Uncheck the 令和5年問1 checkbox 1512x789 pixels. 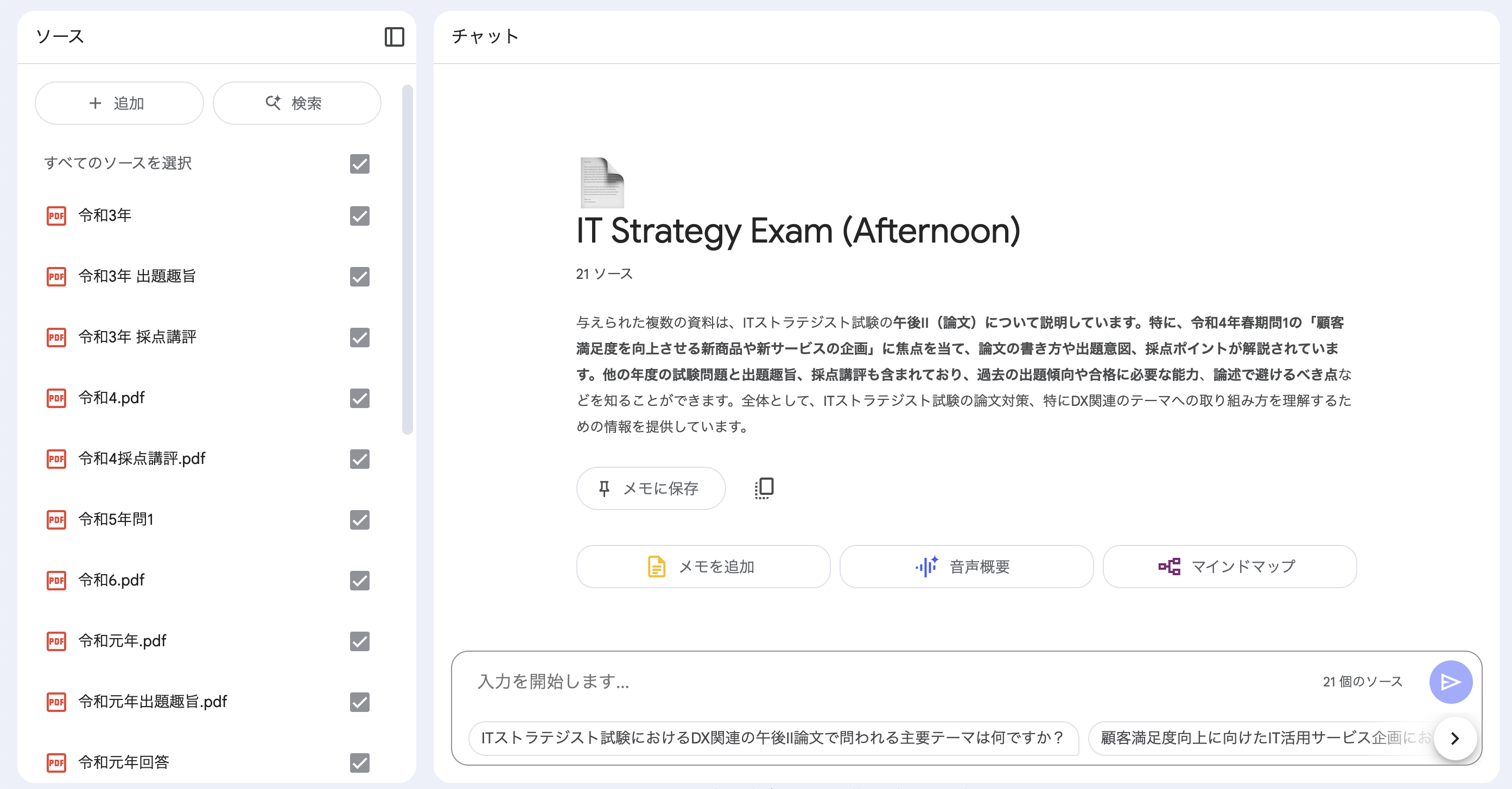pos(360,519)
